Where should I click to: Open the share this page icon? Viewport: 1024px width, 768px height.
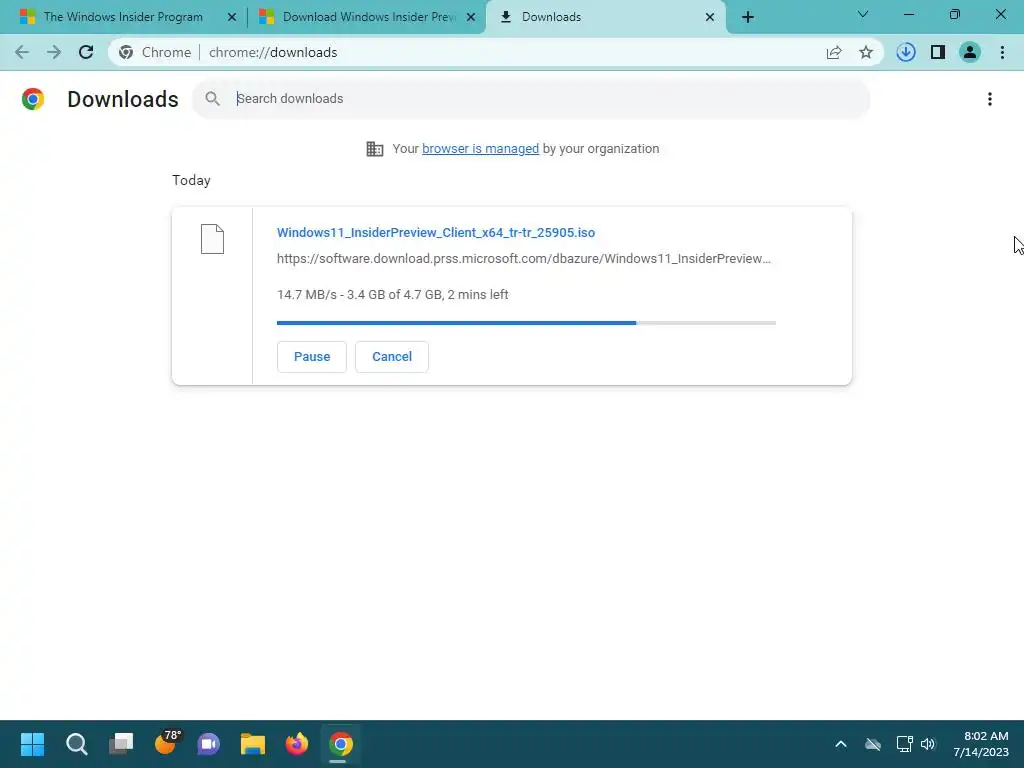(834, 52)
